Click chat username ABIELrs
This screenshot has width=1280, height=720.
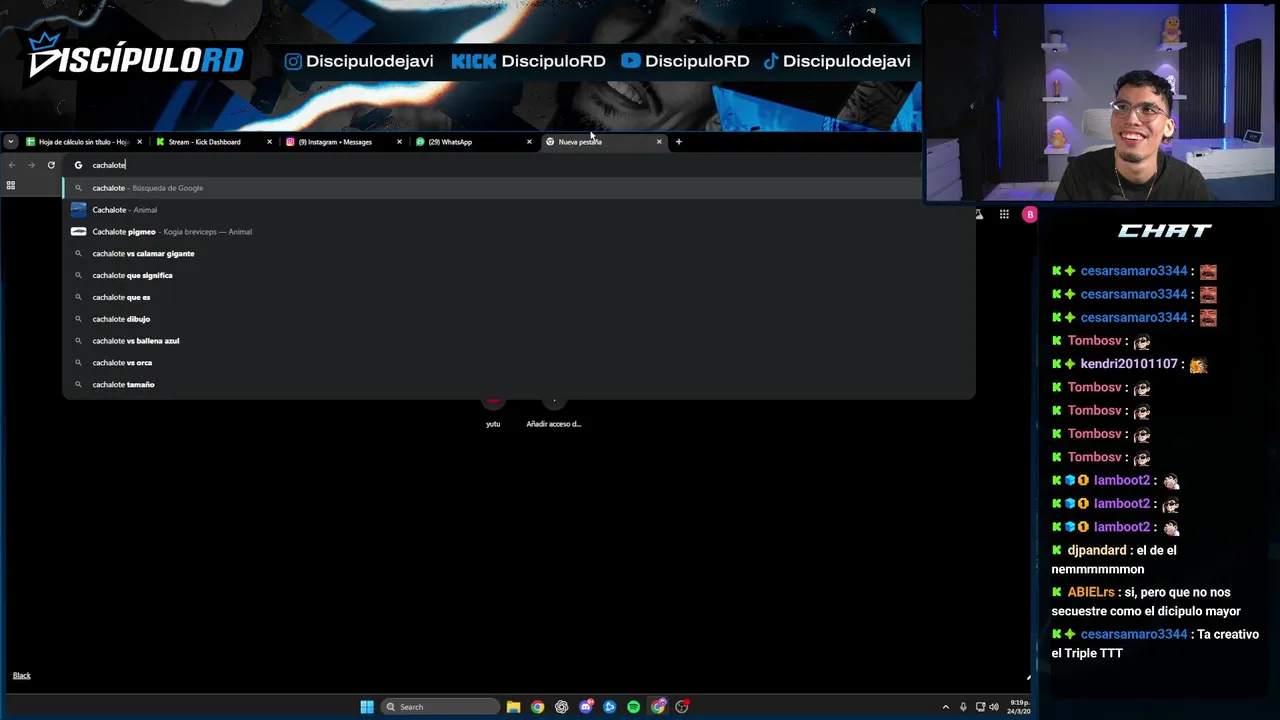tap(1091, 592)
